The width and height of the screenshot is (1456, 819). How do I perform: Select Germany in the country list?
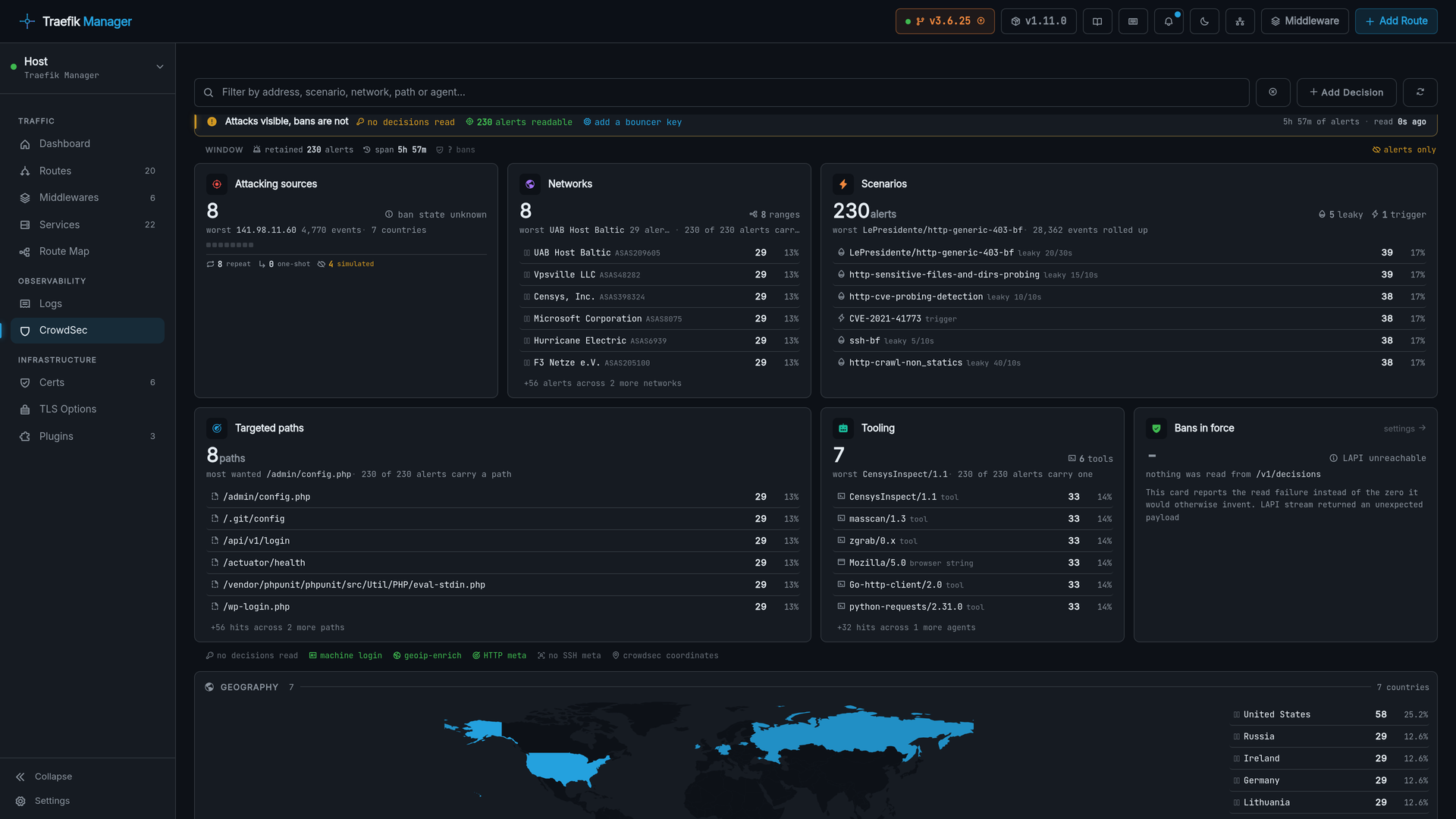click(x=1330, y=781)
